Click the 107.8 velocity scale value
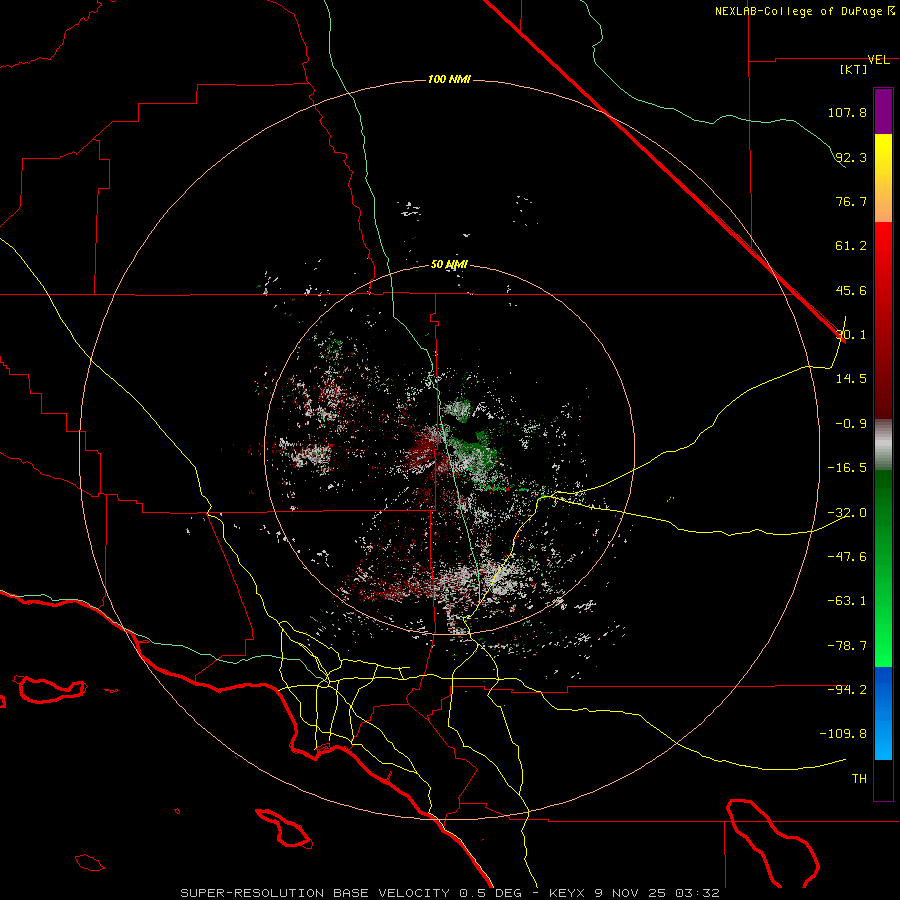 pyautogui.click(x=847, y=112)
